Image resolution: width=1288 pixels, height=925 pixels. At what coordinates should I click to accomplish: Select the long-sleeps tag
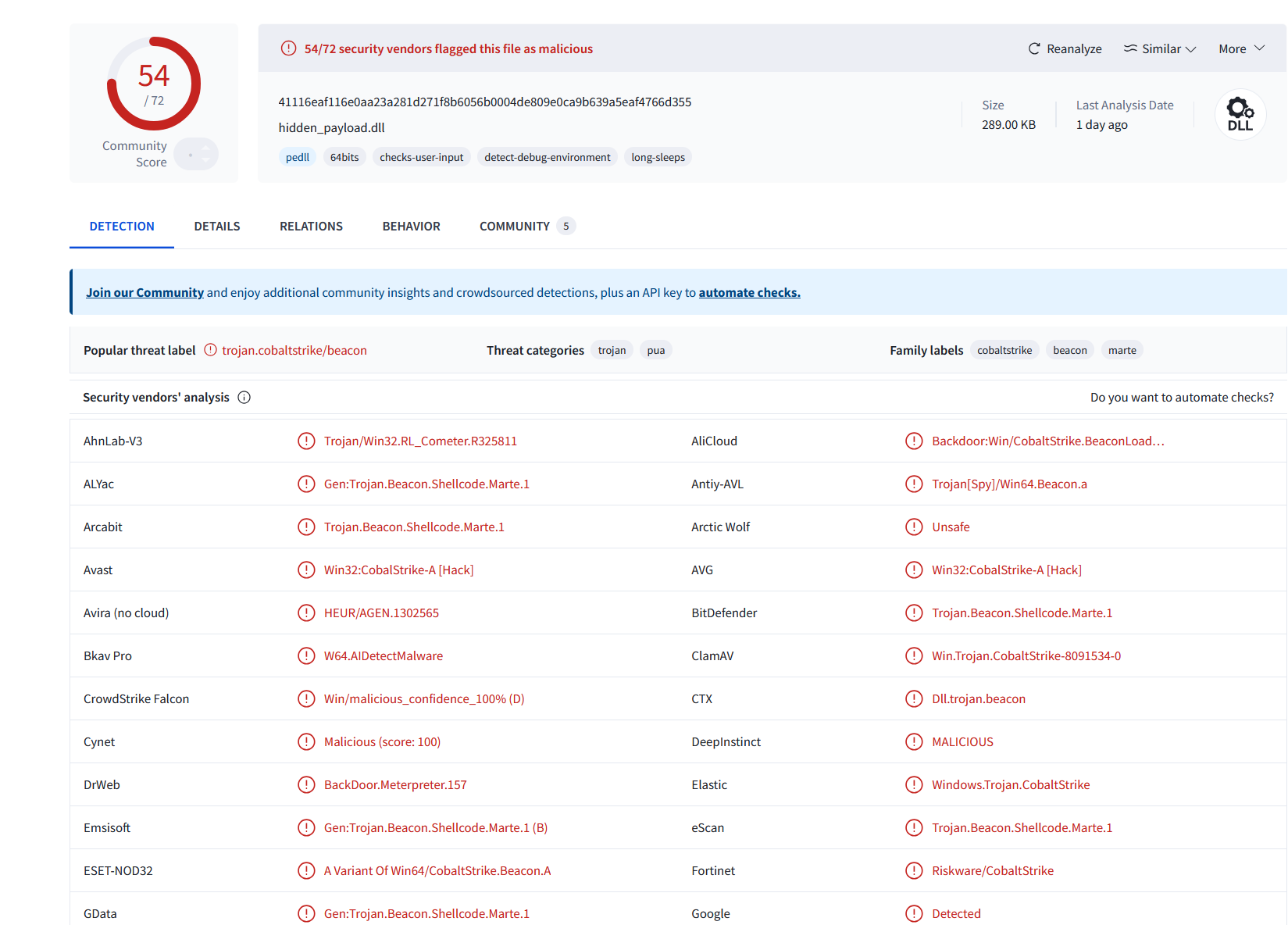(x=658, y=157)
